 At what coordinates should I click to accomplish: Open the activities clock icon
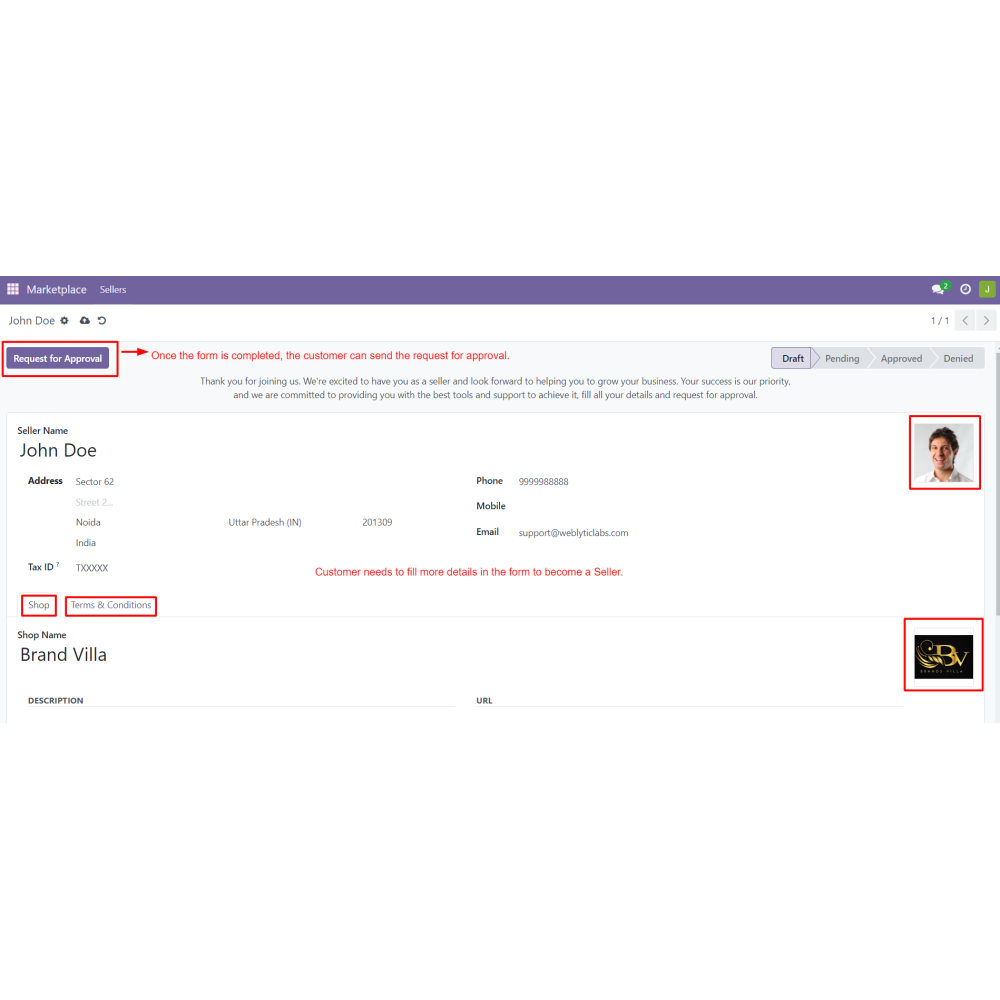(x=966, y=289)
